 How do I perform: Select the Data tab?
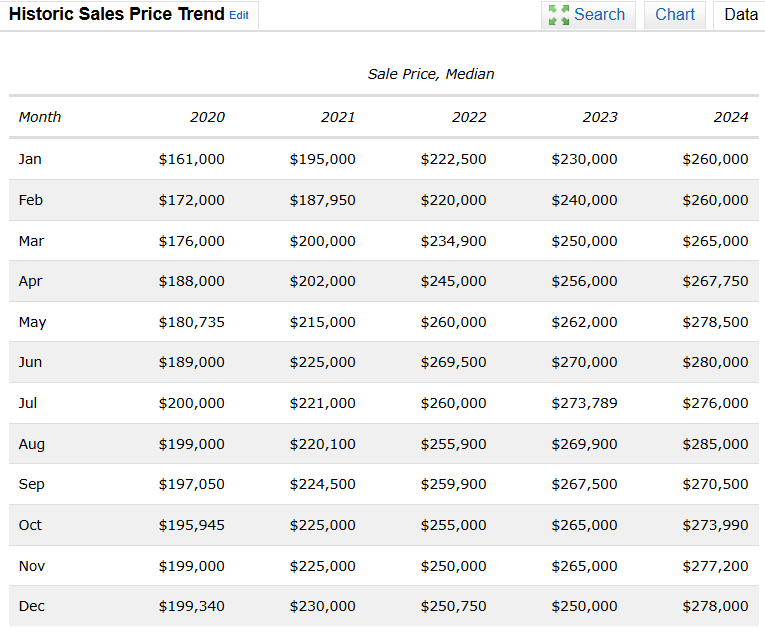click(x=740, y=15)
